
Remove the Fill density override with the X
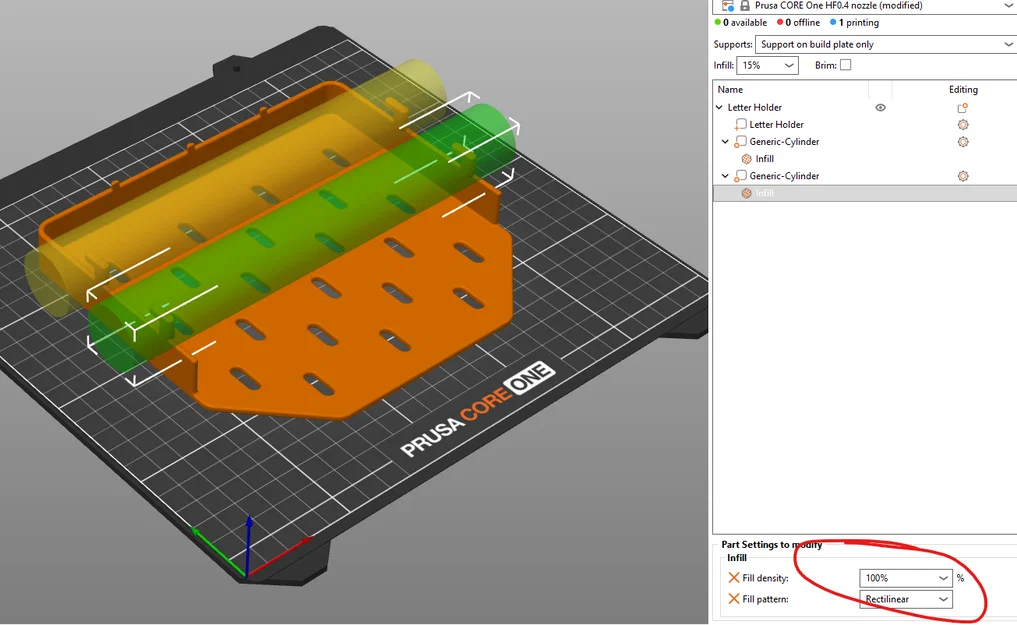click(734, 578)
